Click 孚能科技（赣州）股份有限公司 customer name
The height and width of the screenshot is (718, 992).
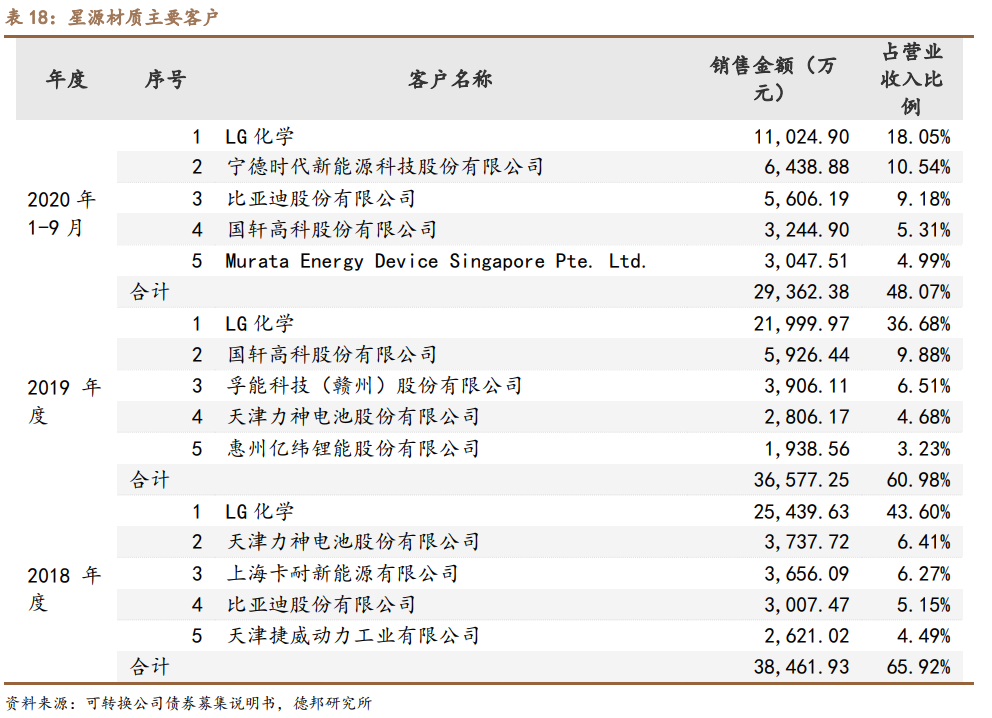(375, 386)
